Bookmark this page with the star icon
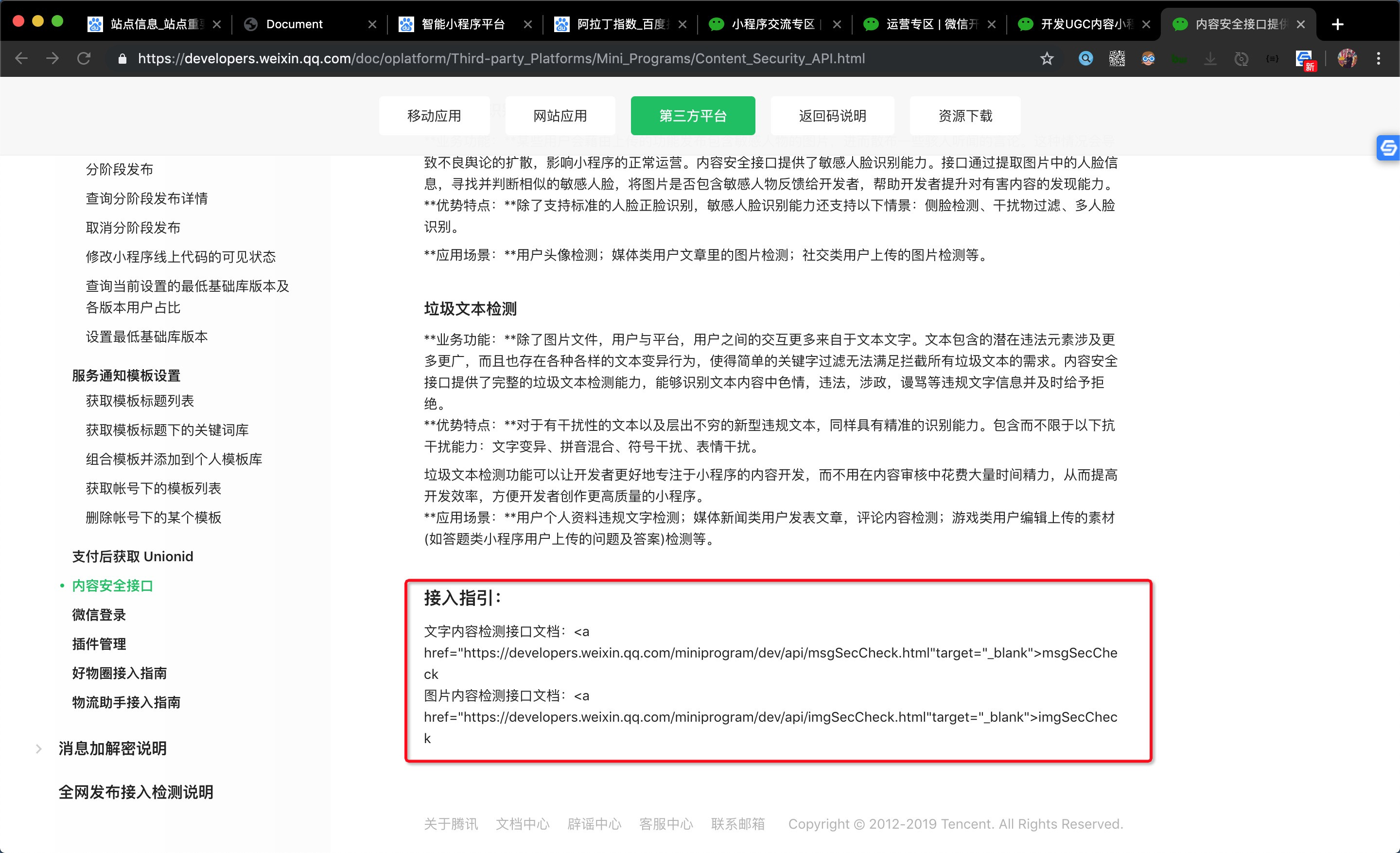Image resolution: width=1400 pixels, height=853 pixels. point(1047,58)
